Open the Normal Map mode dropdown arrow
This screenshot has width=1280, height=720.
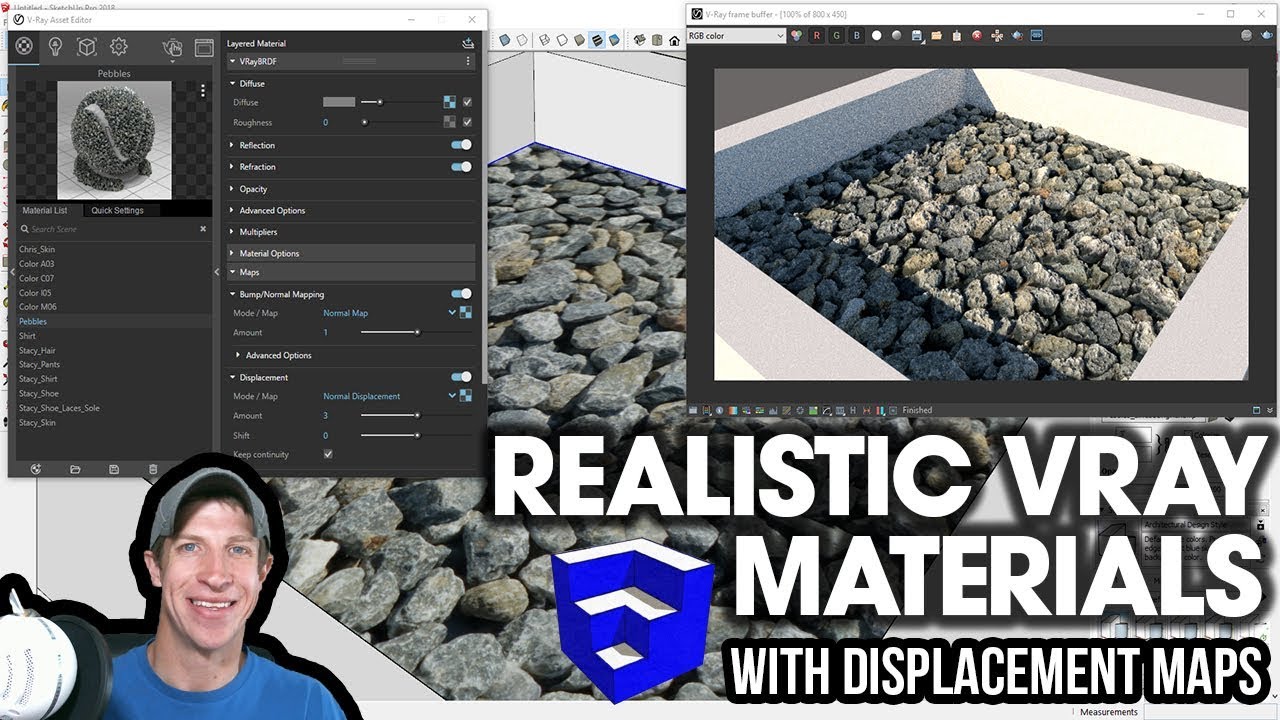[452, 313]
